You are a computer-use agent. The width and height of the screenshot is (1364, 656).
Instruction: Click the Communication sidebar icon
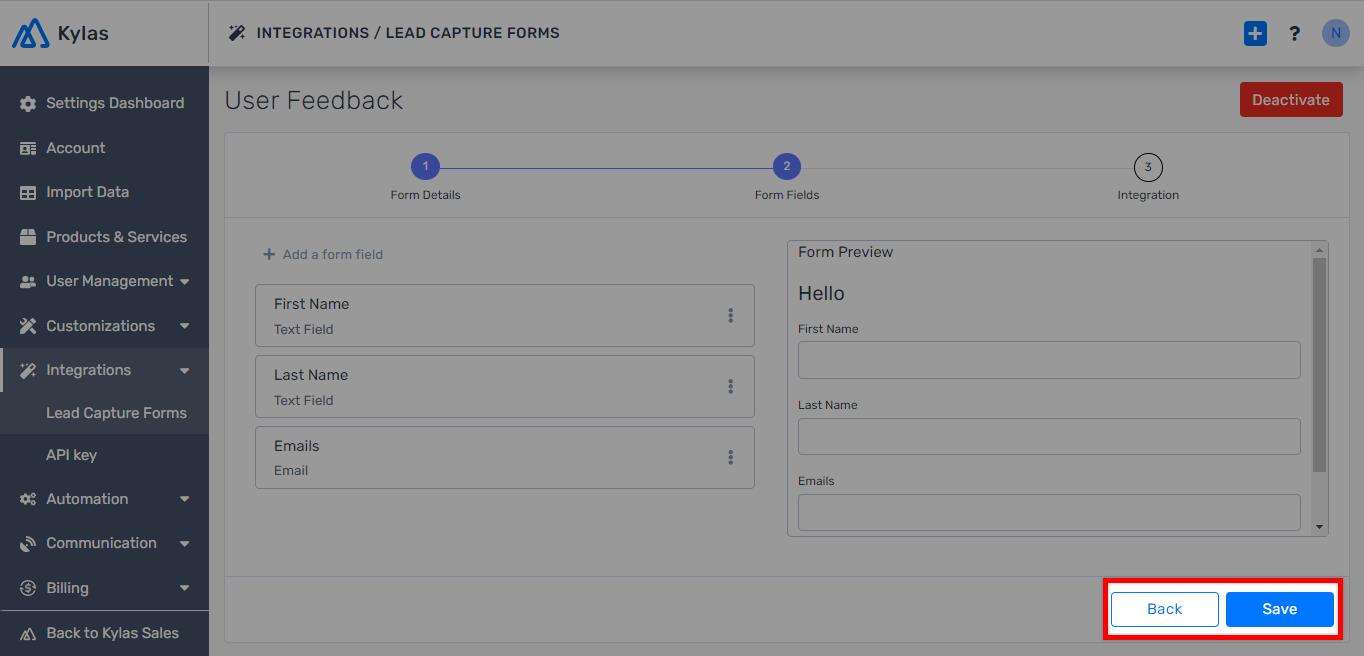coord(28,543)
